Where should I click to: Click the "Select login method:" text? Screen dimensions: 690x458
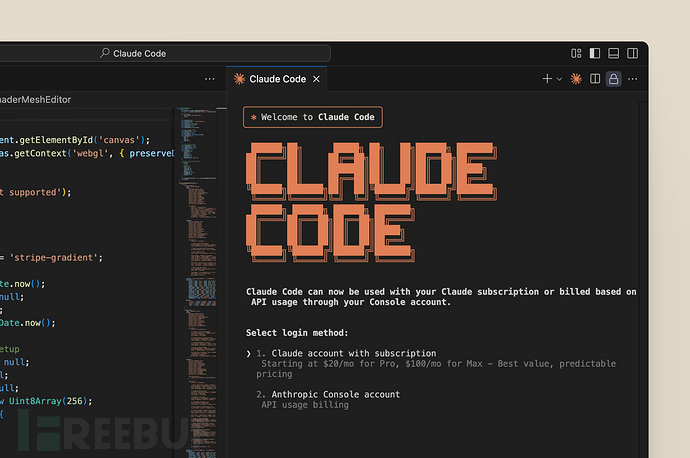tap(297, 333)
